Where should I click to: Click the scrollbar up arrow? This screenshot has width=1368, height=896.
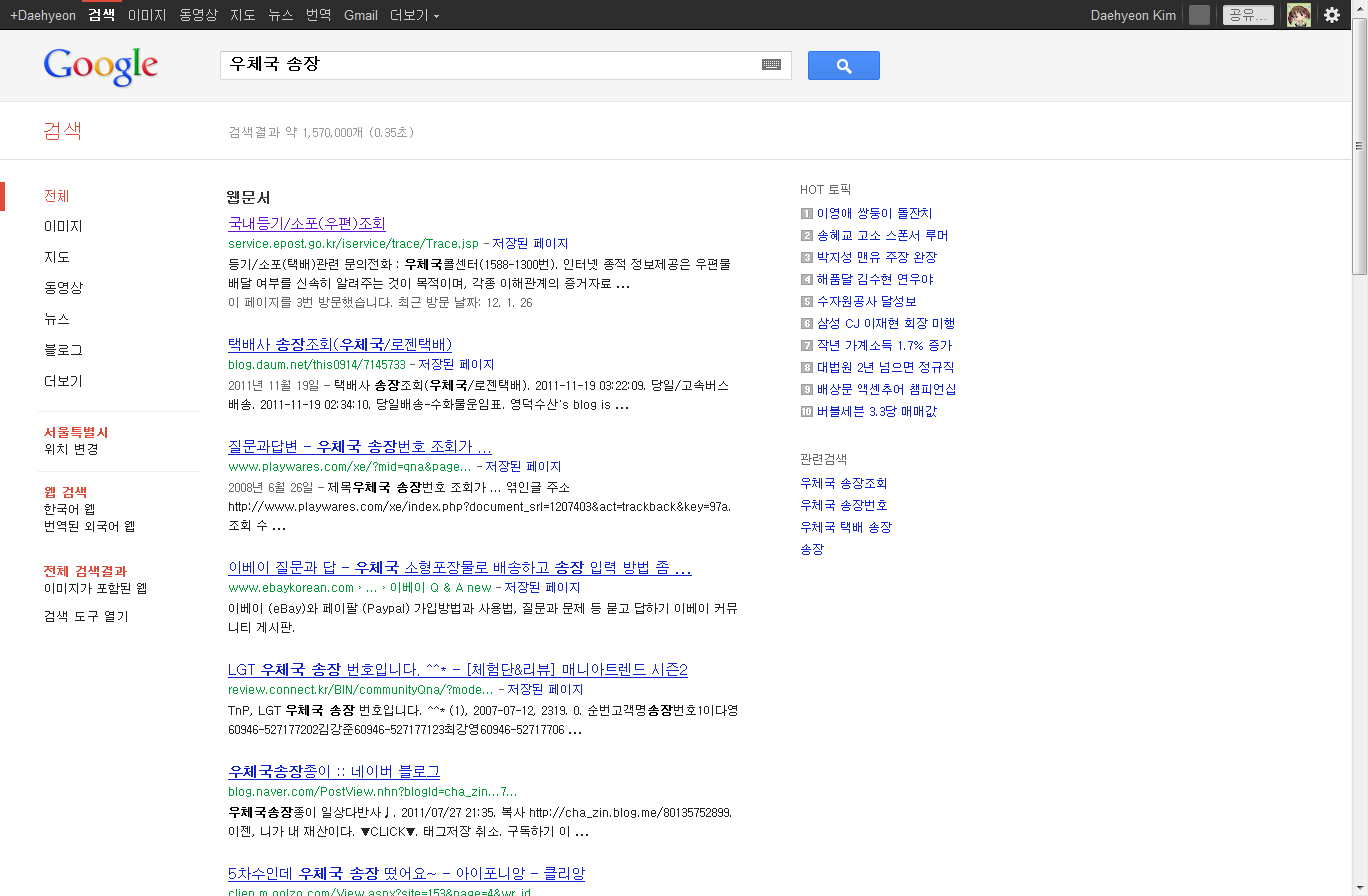click(x=1359, y=8)
